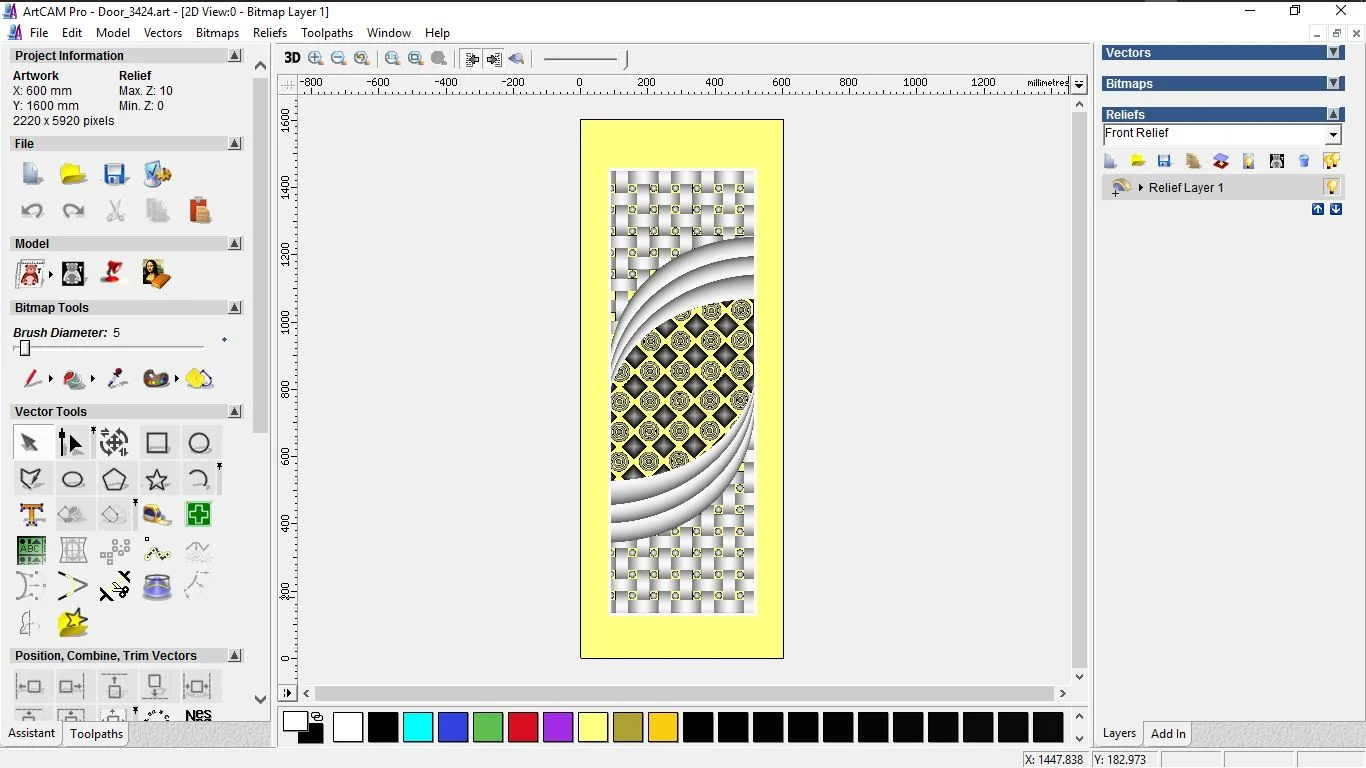Expand the Bitmaps panel

(1333, 84)
